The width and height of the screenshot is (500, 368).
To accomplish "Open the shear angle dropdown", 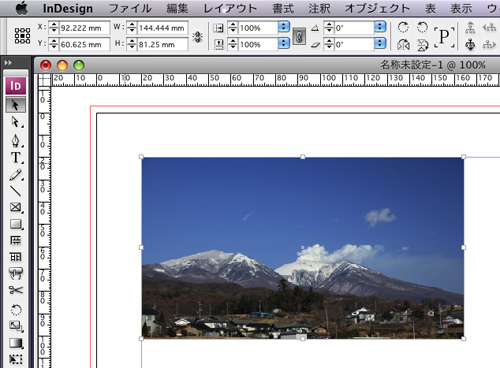I will pos(380,43).
